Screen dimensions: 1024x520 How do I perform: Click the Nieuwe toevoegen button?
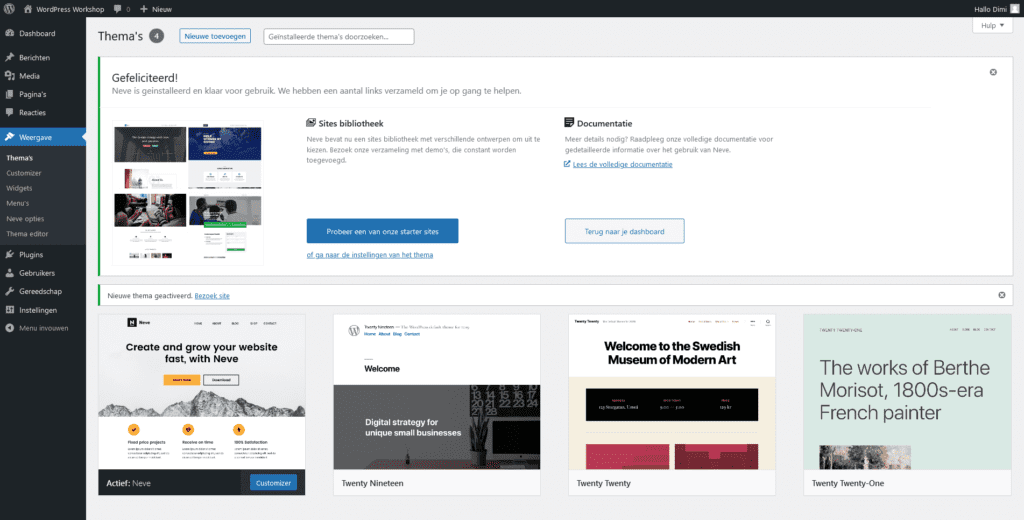215,36
